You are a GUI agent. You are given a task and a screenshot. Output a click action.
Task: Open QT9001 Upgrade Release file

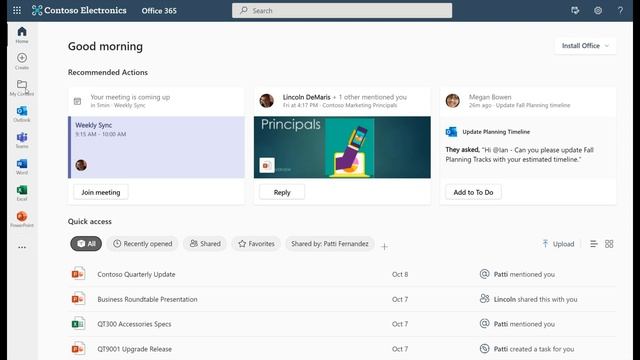134,349
